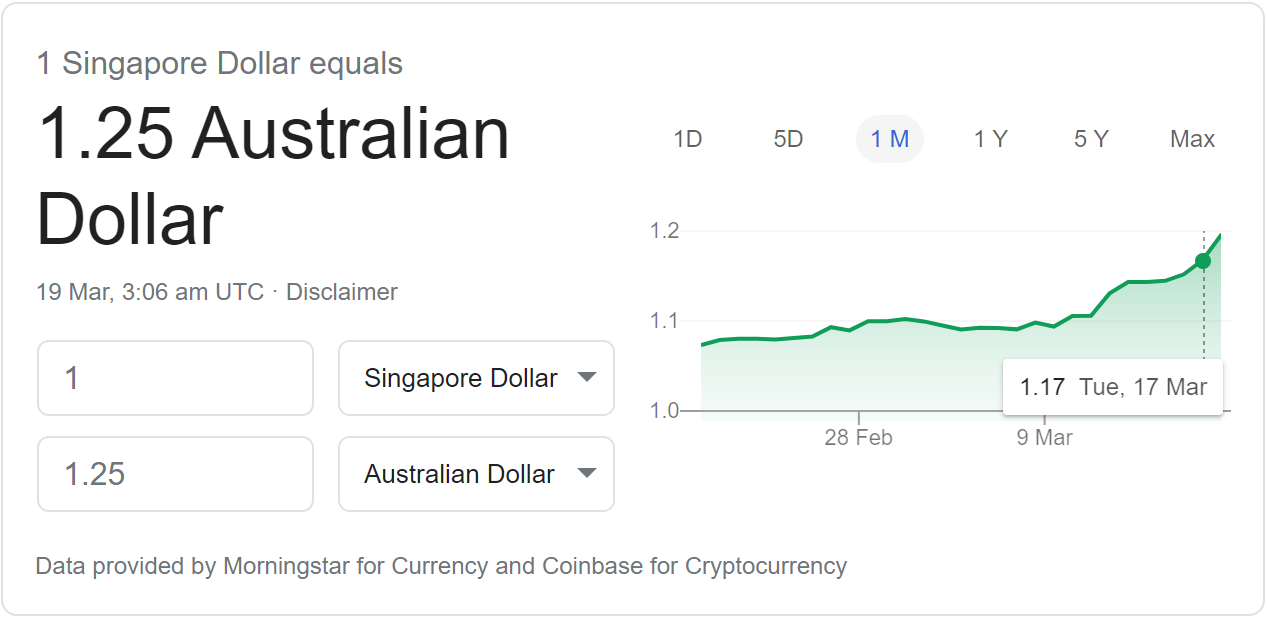Click the 28 Feb axis marker
This screenshot has width=1267, height=618.
[x=858, y=437]
